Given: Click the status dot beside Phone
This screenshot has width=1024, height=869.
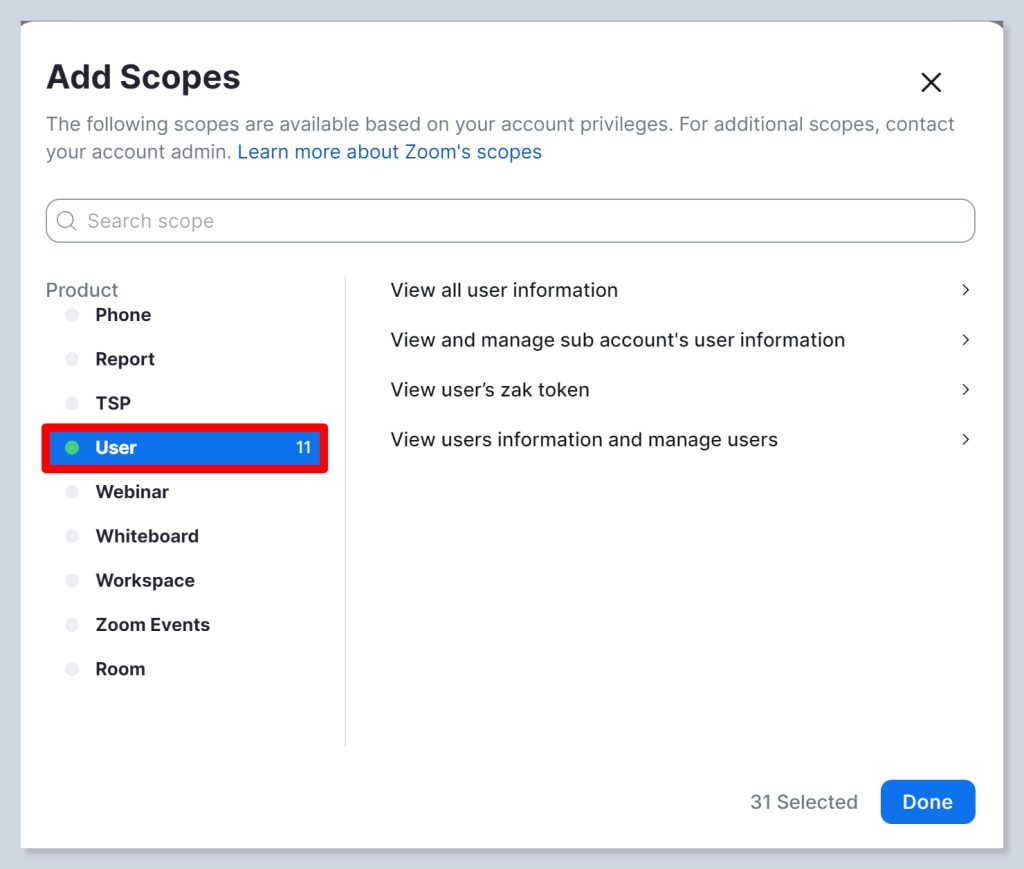Looking at the screenshot, I should [x=72, y=315].
